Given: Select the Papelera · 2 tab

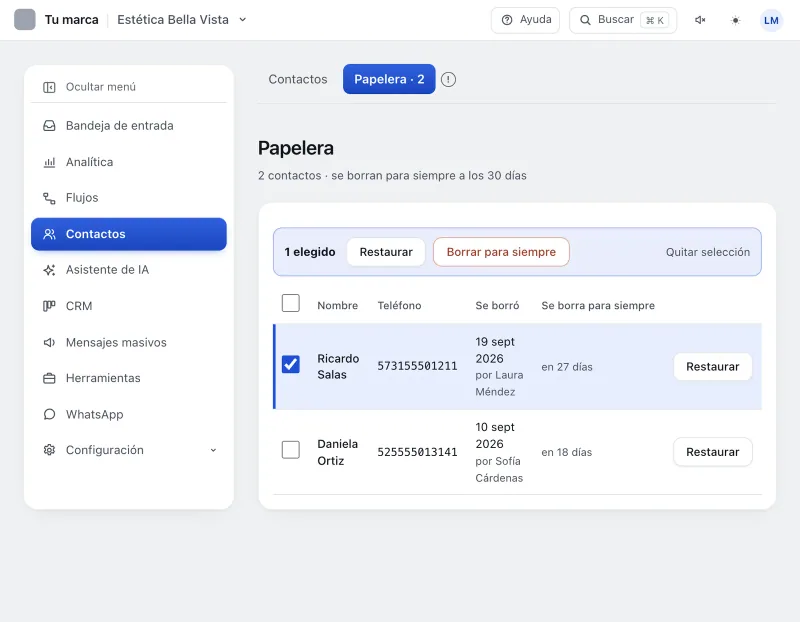Looking at the screenshot, I should tap(389, 79).
